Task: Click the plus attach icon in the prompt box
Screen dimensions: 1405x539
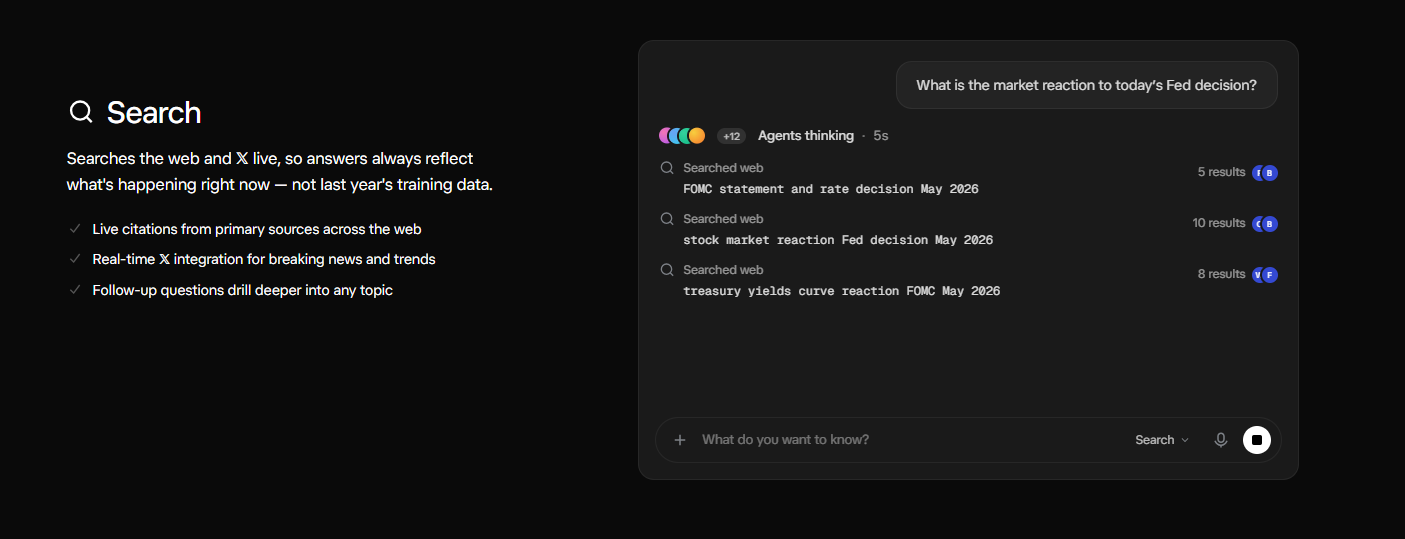Action: point(680,440)
